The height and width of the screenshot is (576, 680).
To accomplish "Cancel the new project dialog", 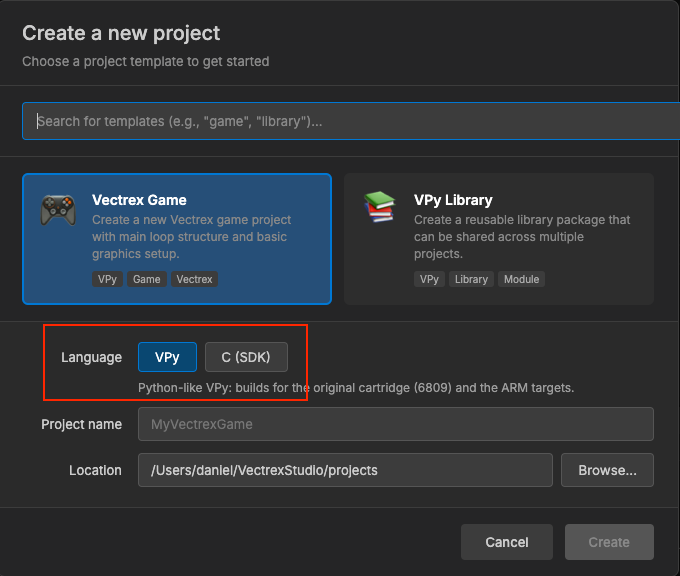I will click(507, 542).
